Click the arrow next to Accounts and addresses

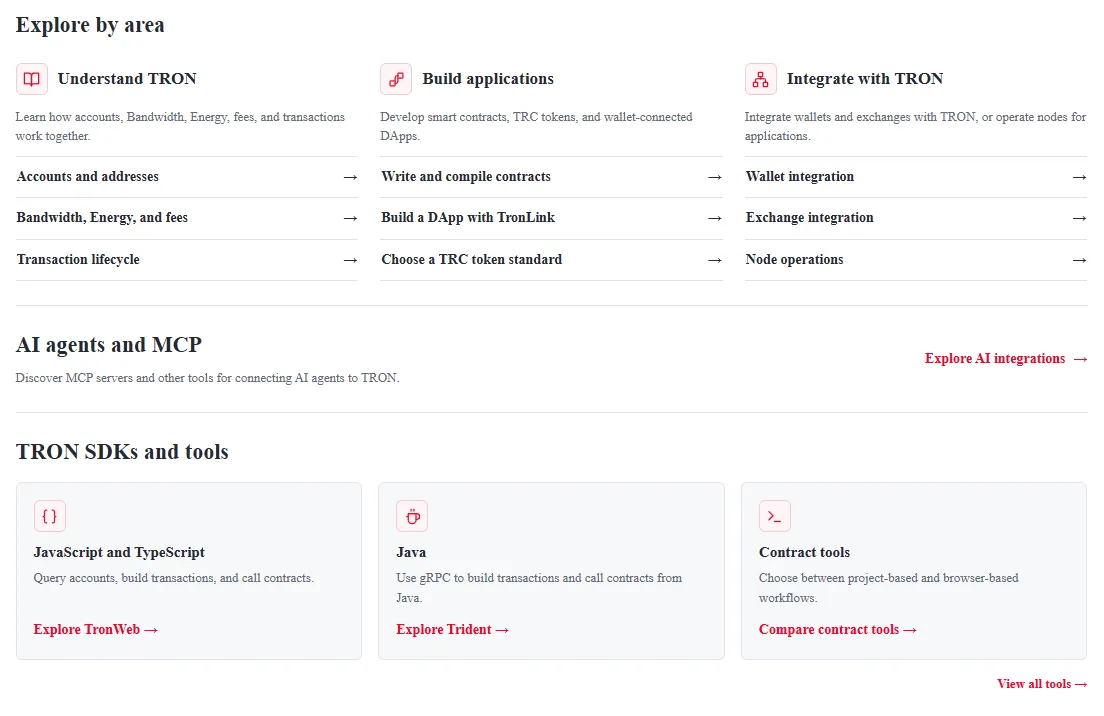click(351, 177)
